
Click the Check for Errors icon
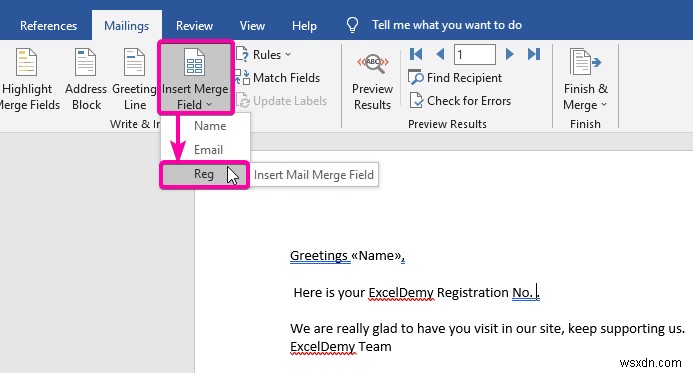coord(416,100)
